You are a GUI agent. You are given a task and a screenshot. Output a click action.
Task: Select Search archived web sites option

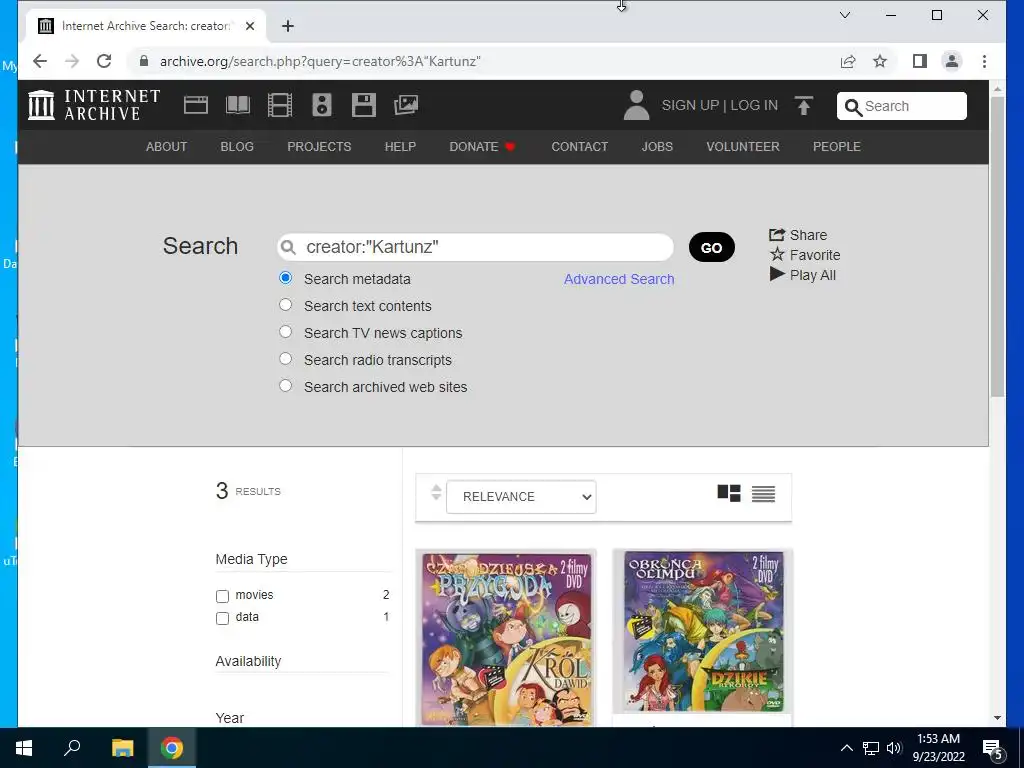(285, 385)
